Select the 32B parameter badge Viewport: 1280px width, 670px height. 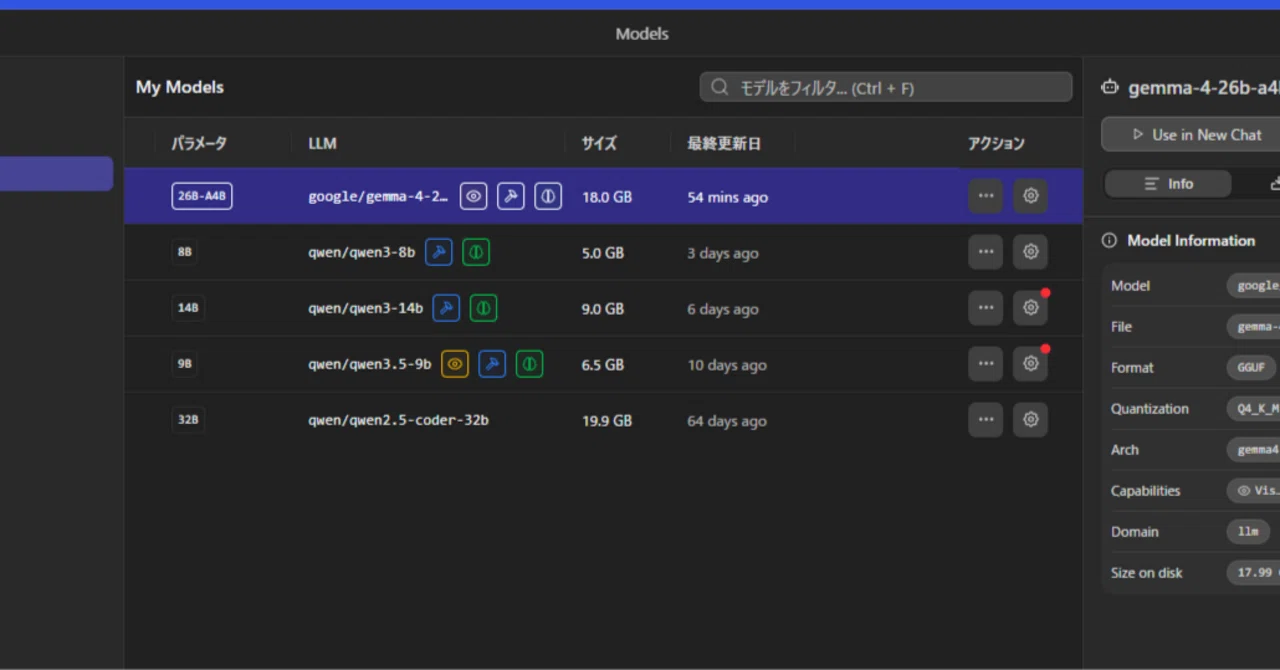point(188,420)
